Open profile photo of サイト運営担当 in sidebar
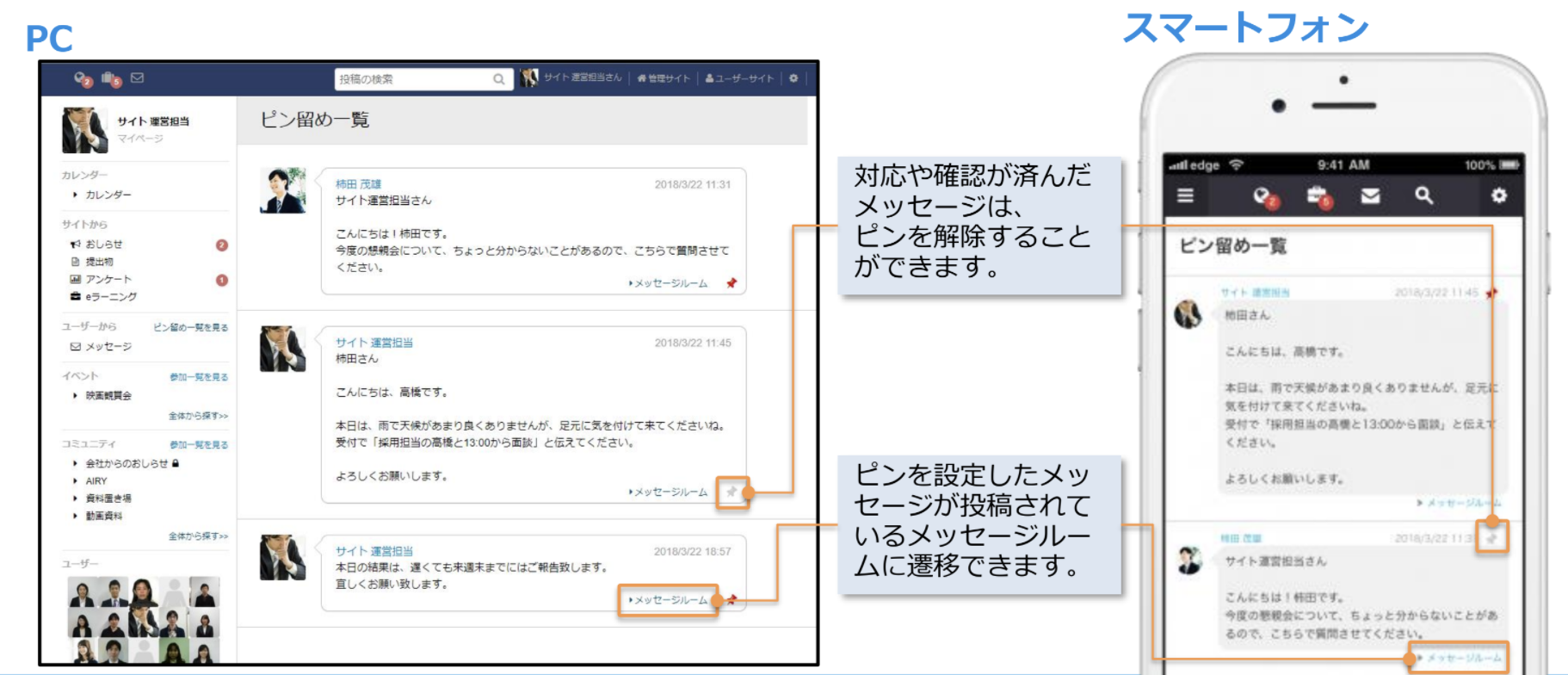This screenshot has width=1568, height=675. tap(84, 130)
